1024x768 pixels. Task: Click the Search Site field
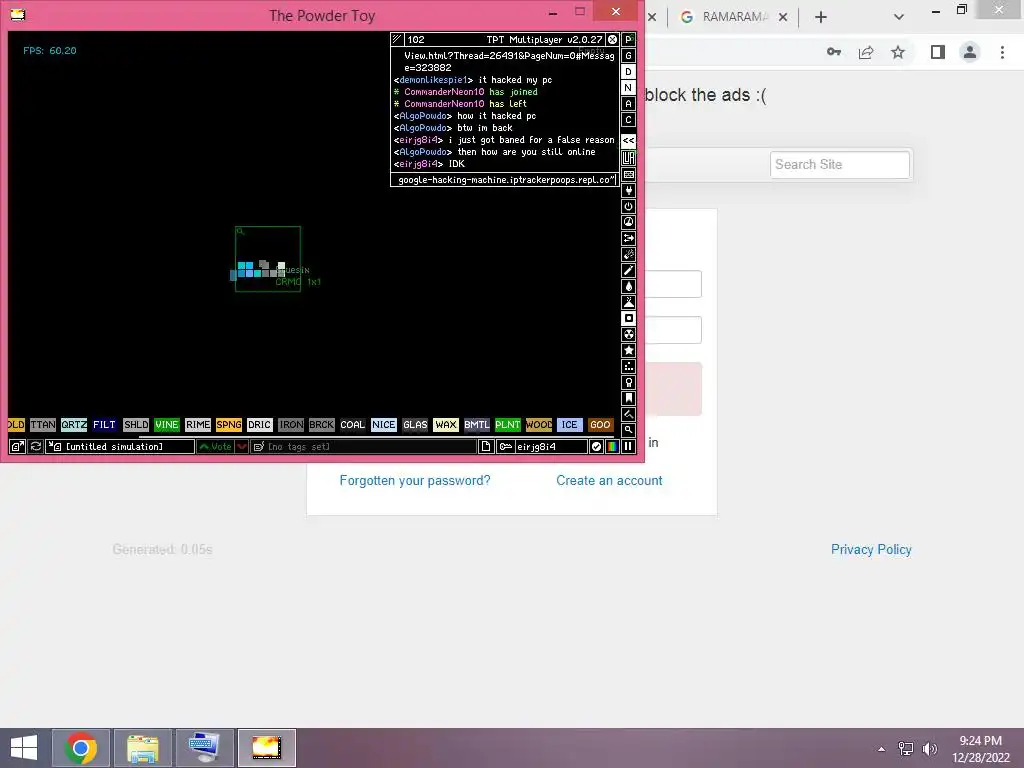click(x=840, y=165)
